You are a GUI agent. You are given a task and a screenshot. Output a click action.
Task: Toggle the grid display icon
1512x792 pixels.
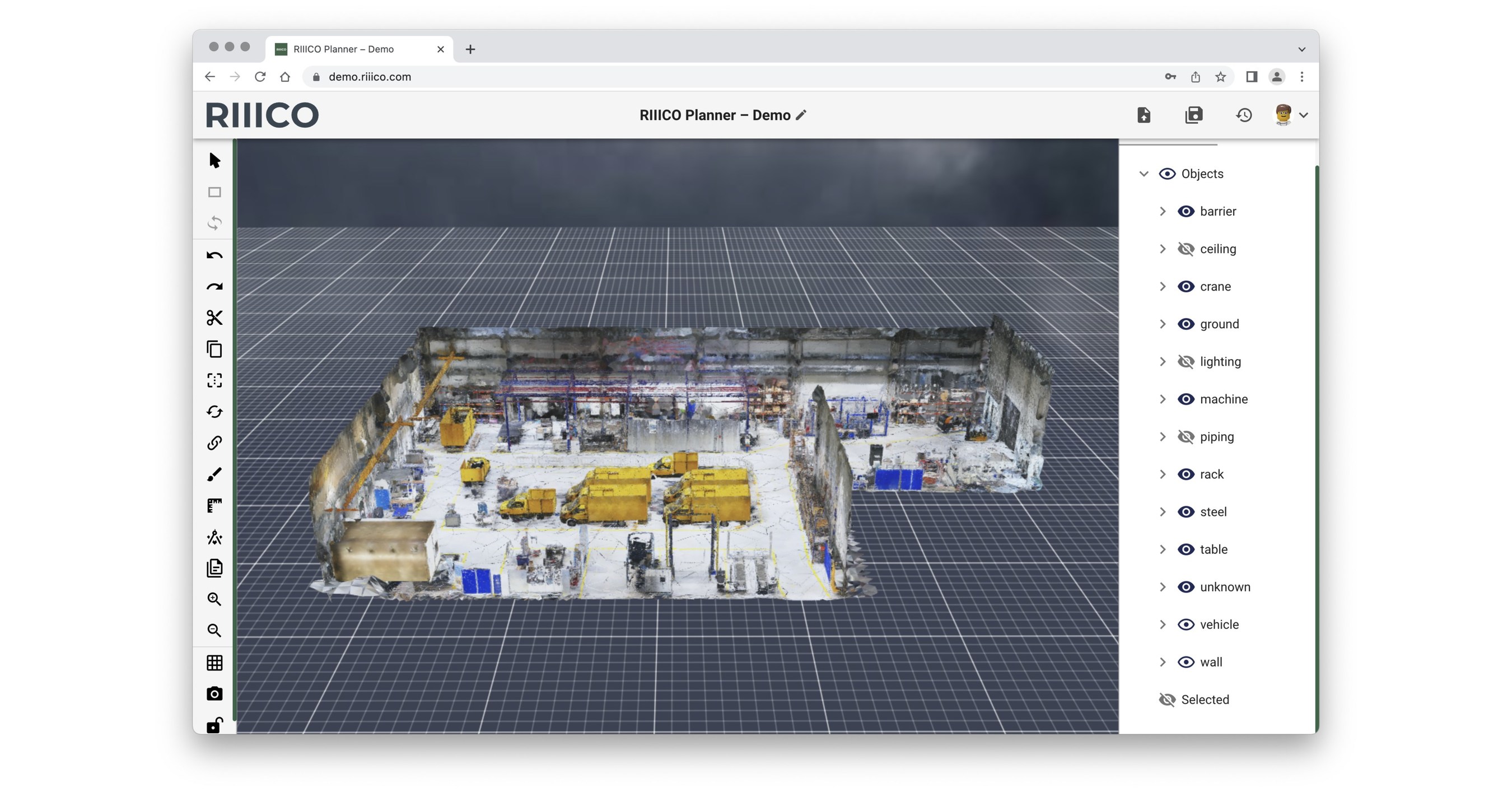(x=214, y=663)
